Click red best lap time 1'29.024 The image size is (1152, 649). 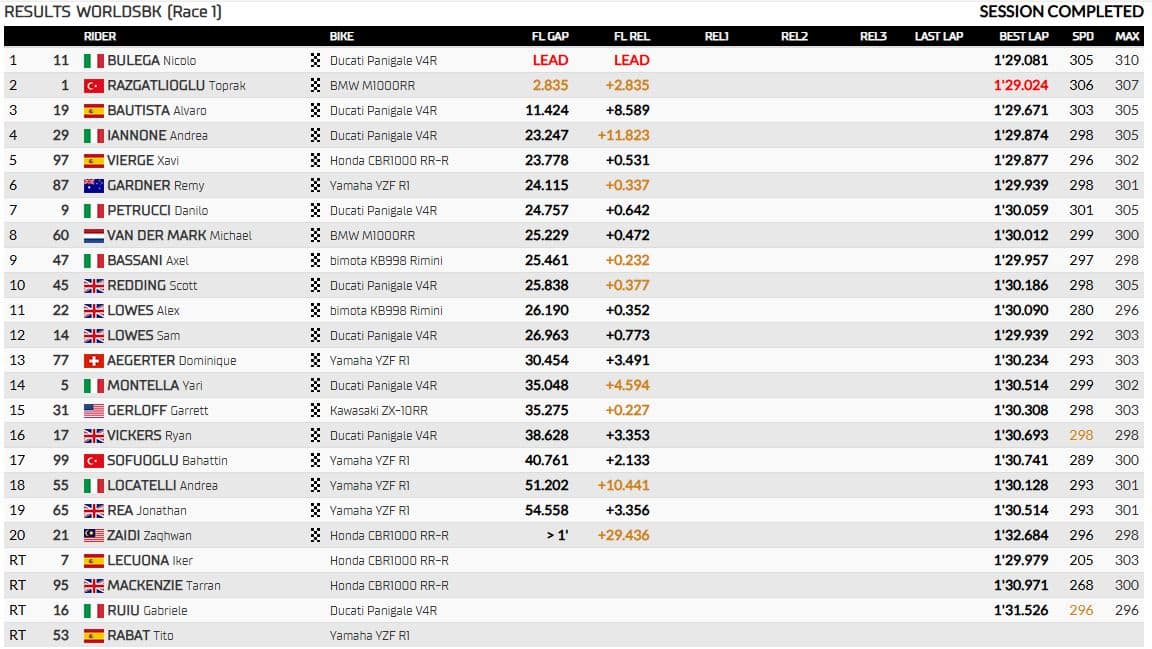point(1021,85)
